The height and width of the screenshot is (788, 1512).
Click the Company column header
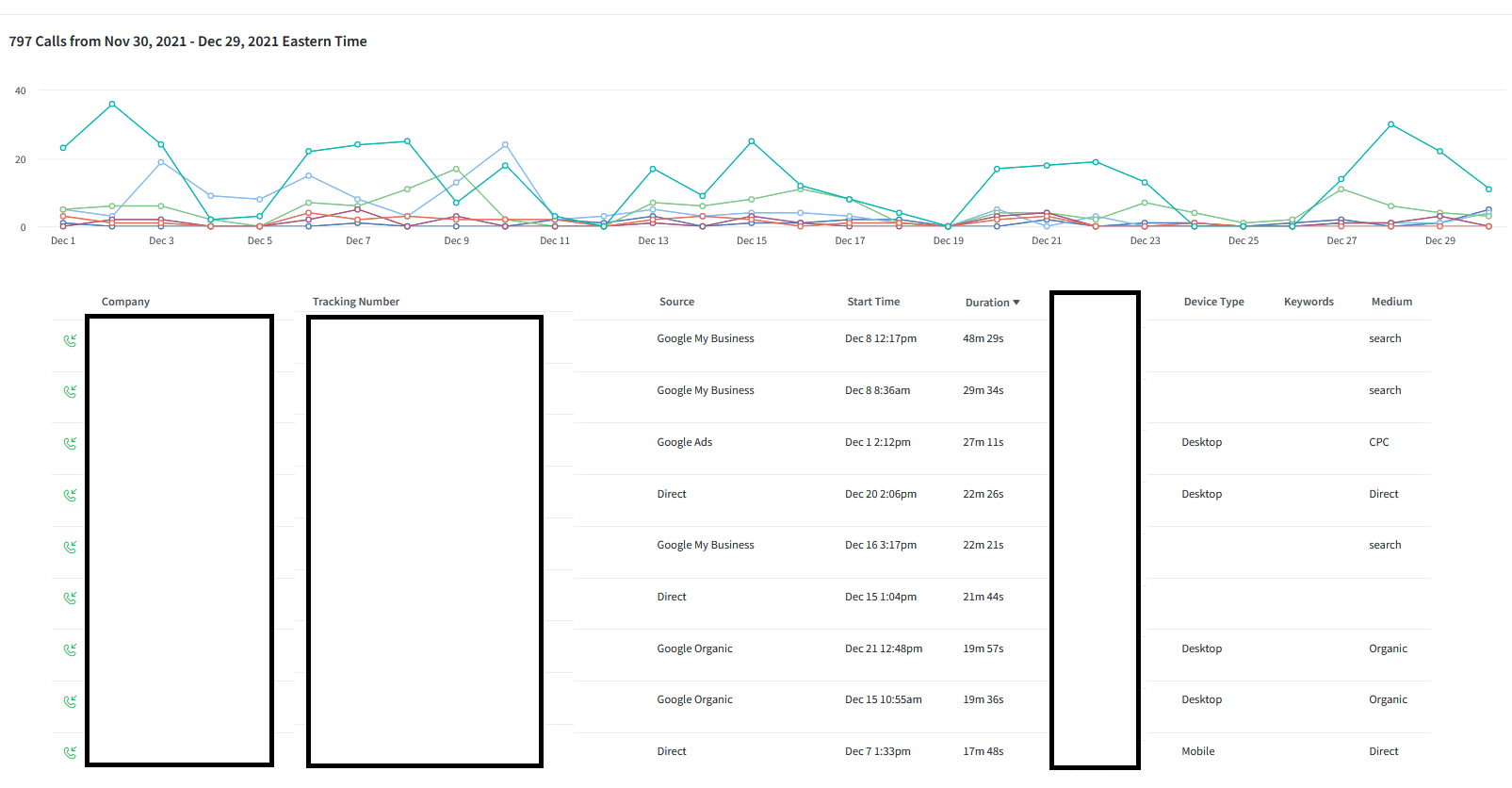[x=125, y=302]
